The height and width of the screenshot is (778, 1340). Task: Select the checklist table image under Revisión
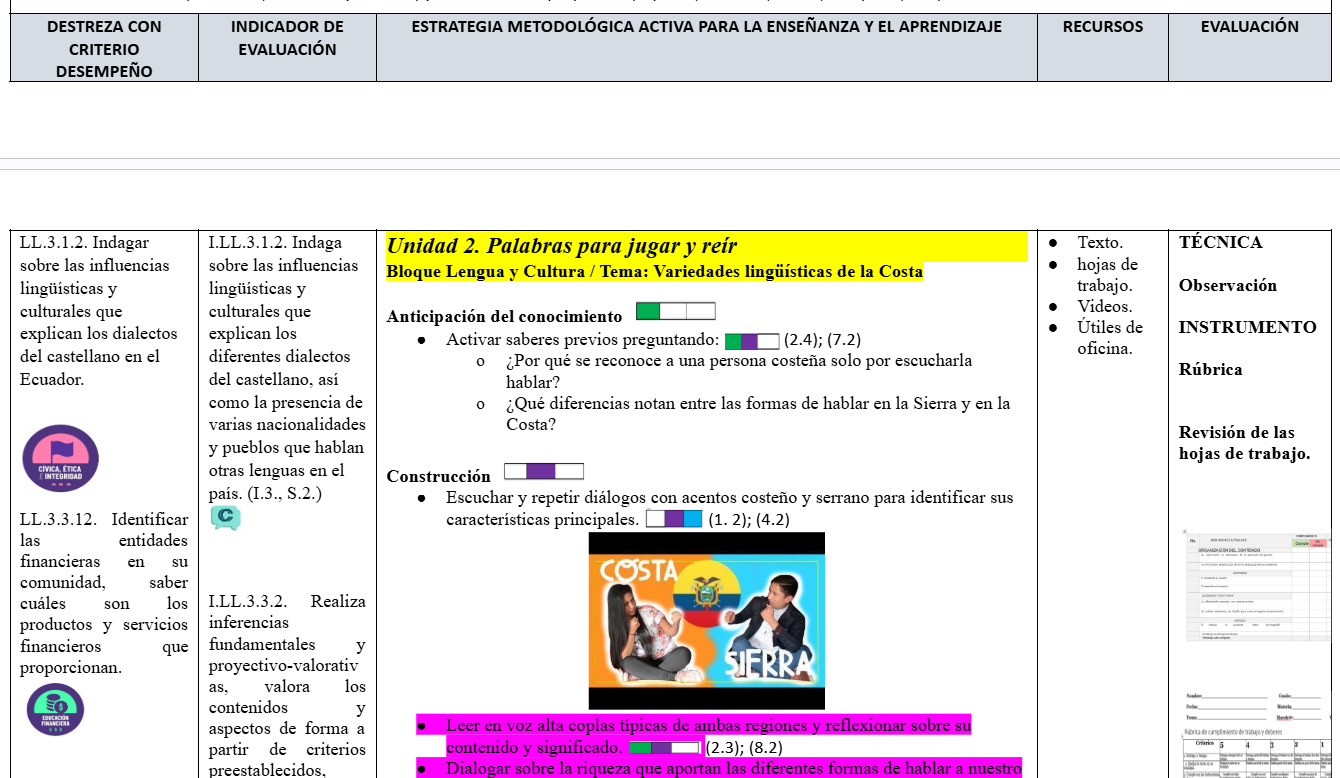pos(1258,587)
